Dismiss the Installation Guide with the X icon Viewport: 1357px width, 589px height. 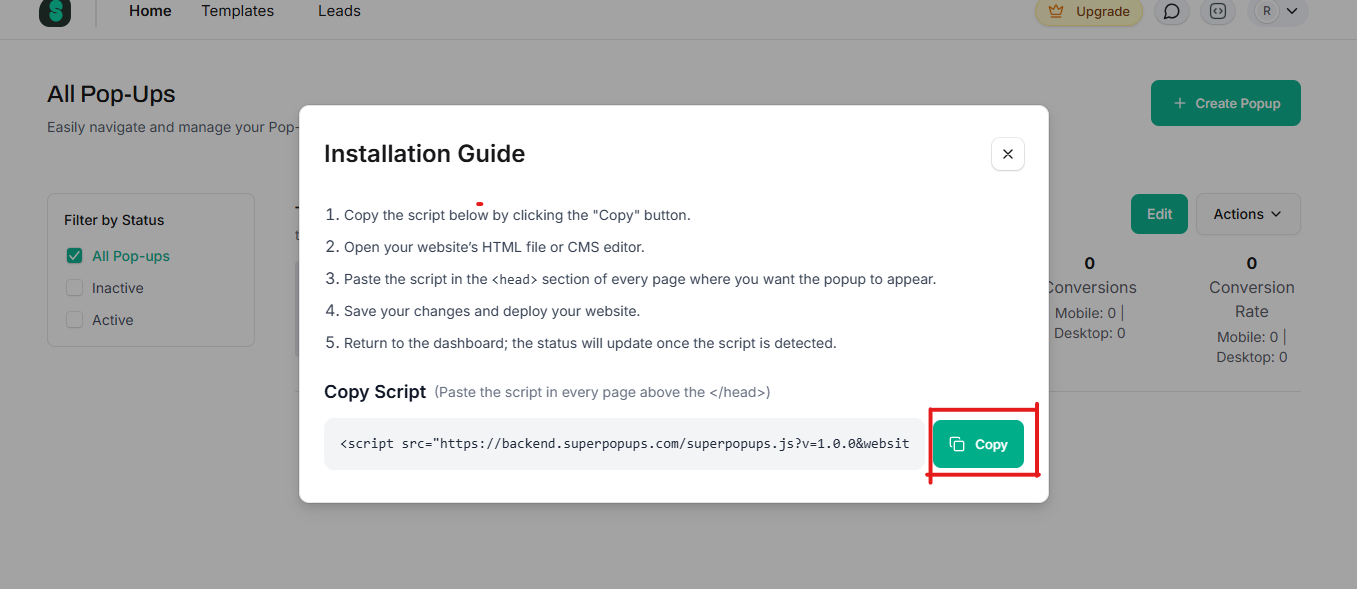1007,154
